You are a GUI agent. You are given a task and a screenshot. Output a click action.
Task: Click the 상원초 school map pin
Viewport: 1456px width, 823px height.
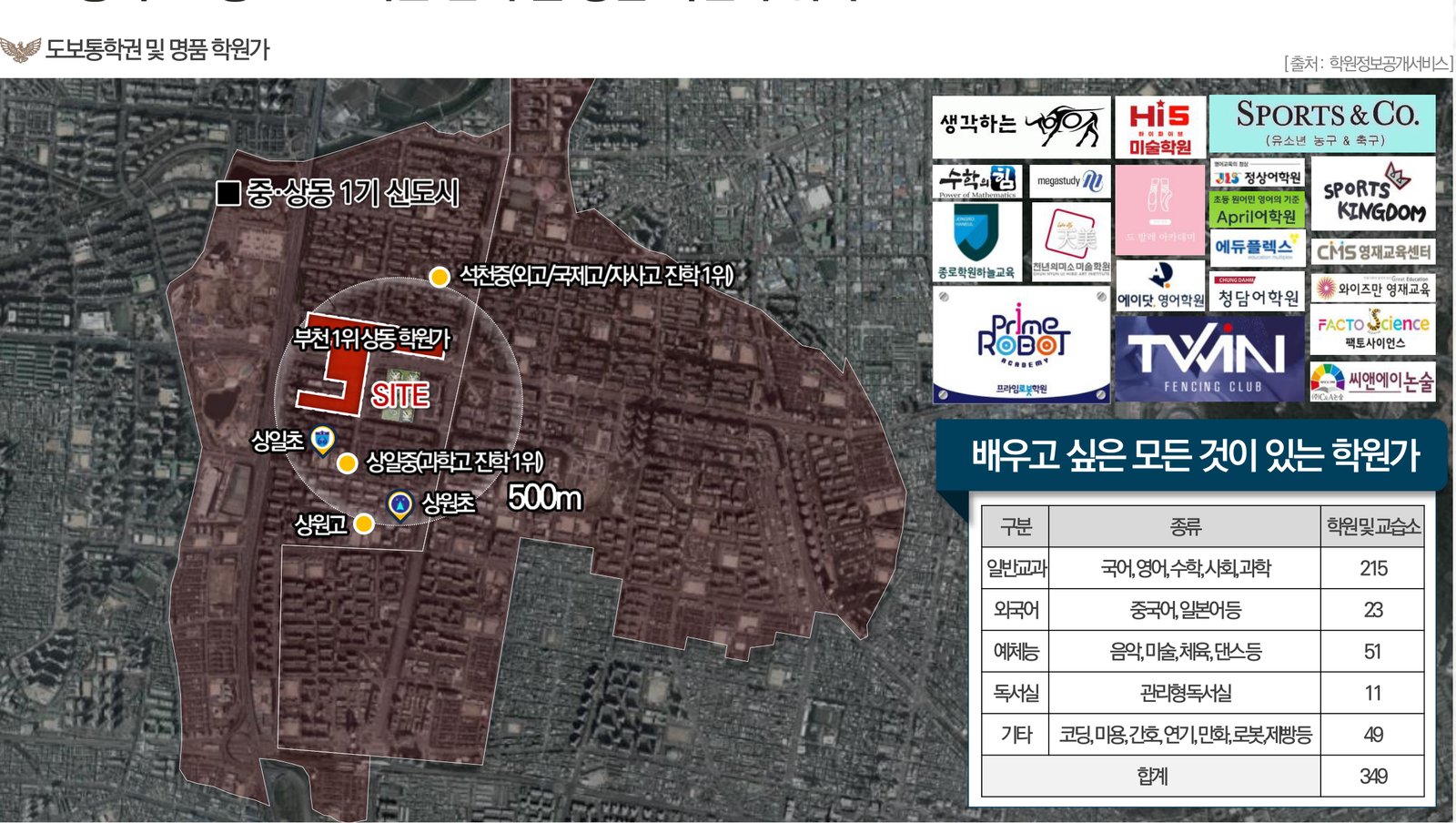[x=399, y=505]
